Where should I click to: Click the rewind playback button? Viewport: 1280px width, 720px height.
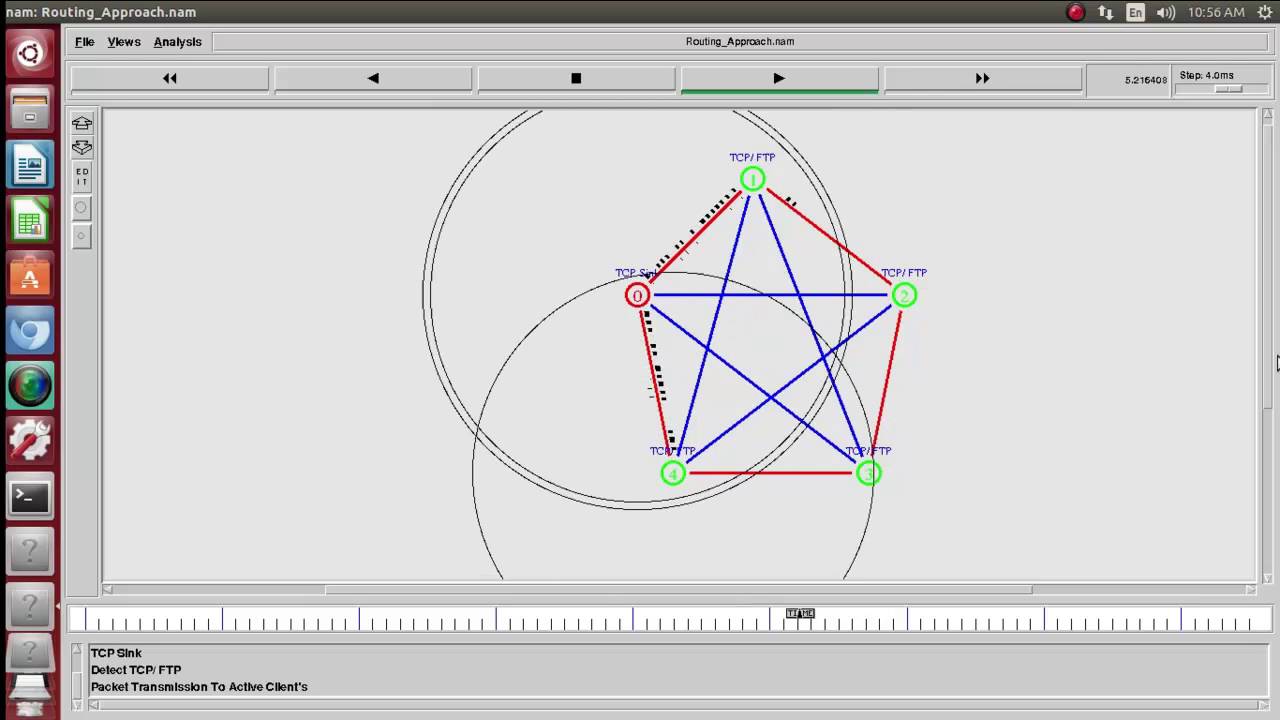click(x=170, y=78)
